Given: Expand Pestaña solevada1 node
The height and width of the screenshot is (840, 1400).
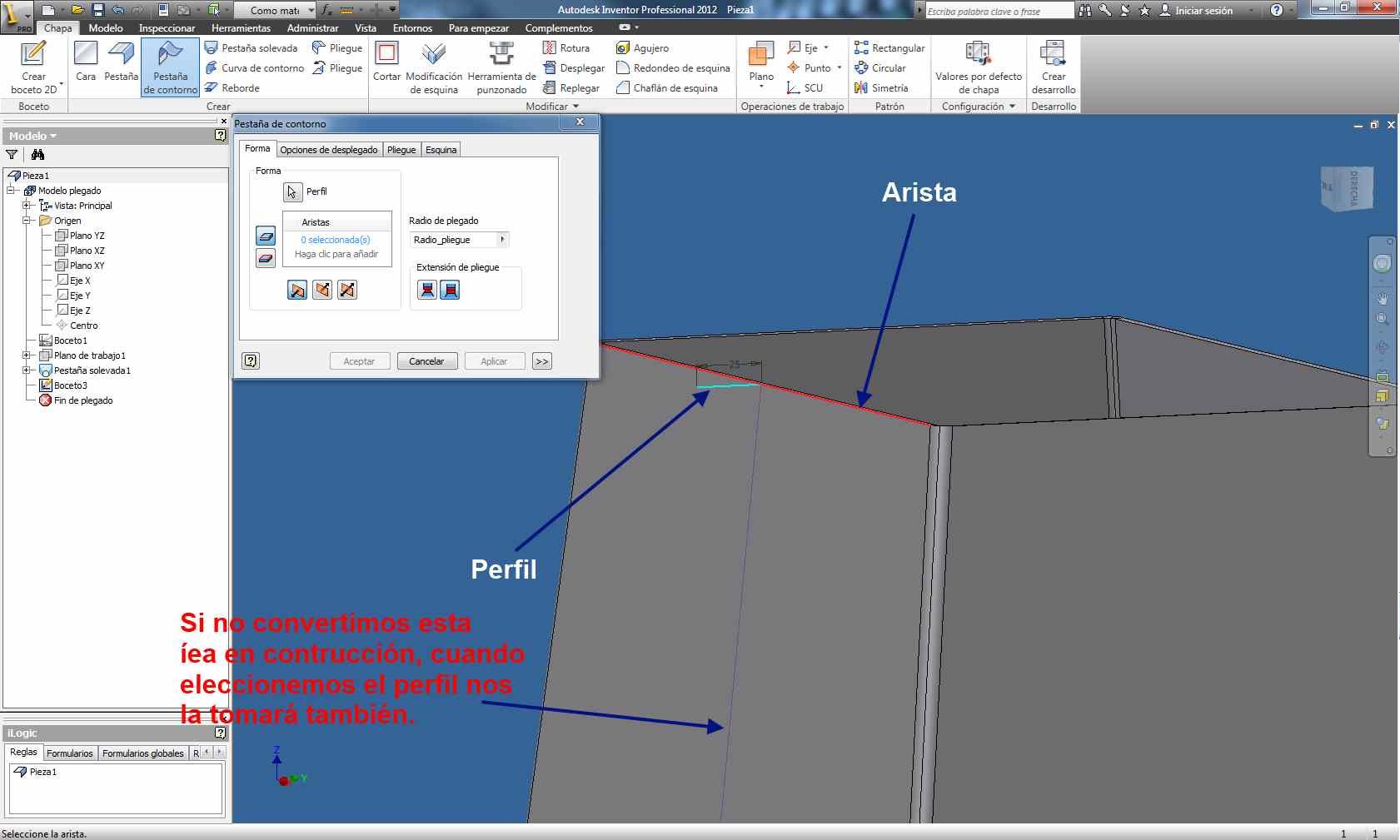Looking at the screenshot, I should pos(27,370).
